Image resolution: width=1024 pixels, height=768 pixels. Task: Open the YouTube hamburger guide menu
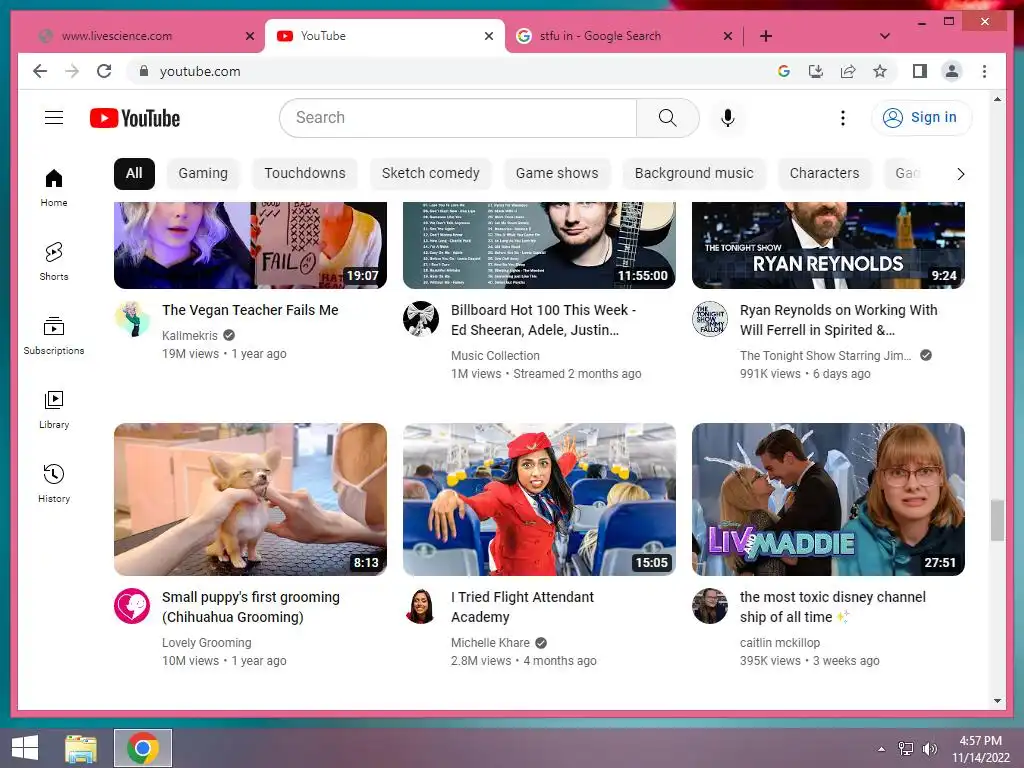(54, 118)
